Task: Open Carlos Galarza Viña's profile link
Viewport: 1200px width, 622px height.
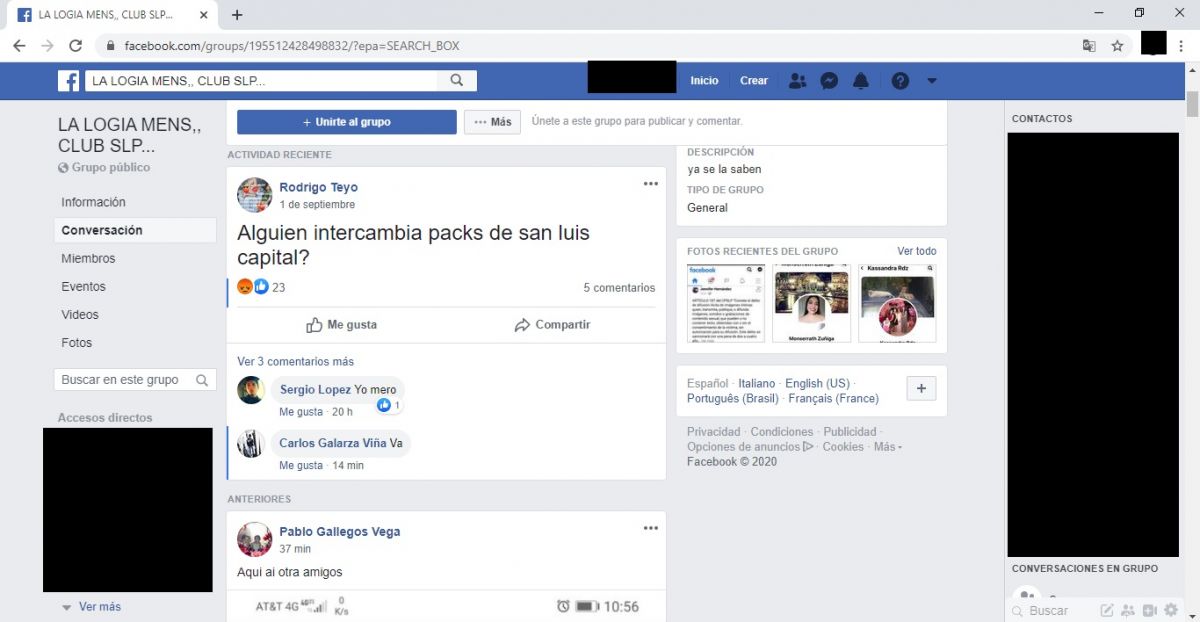Action: coord(333,443)
